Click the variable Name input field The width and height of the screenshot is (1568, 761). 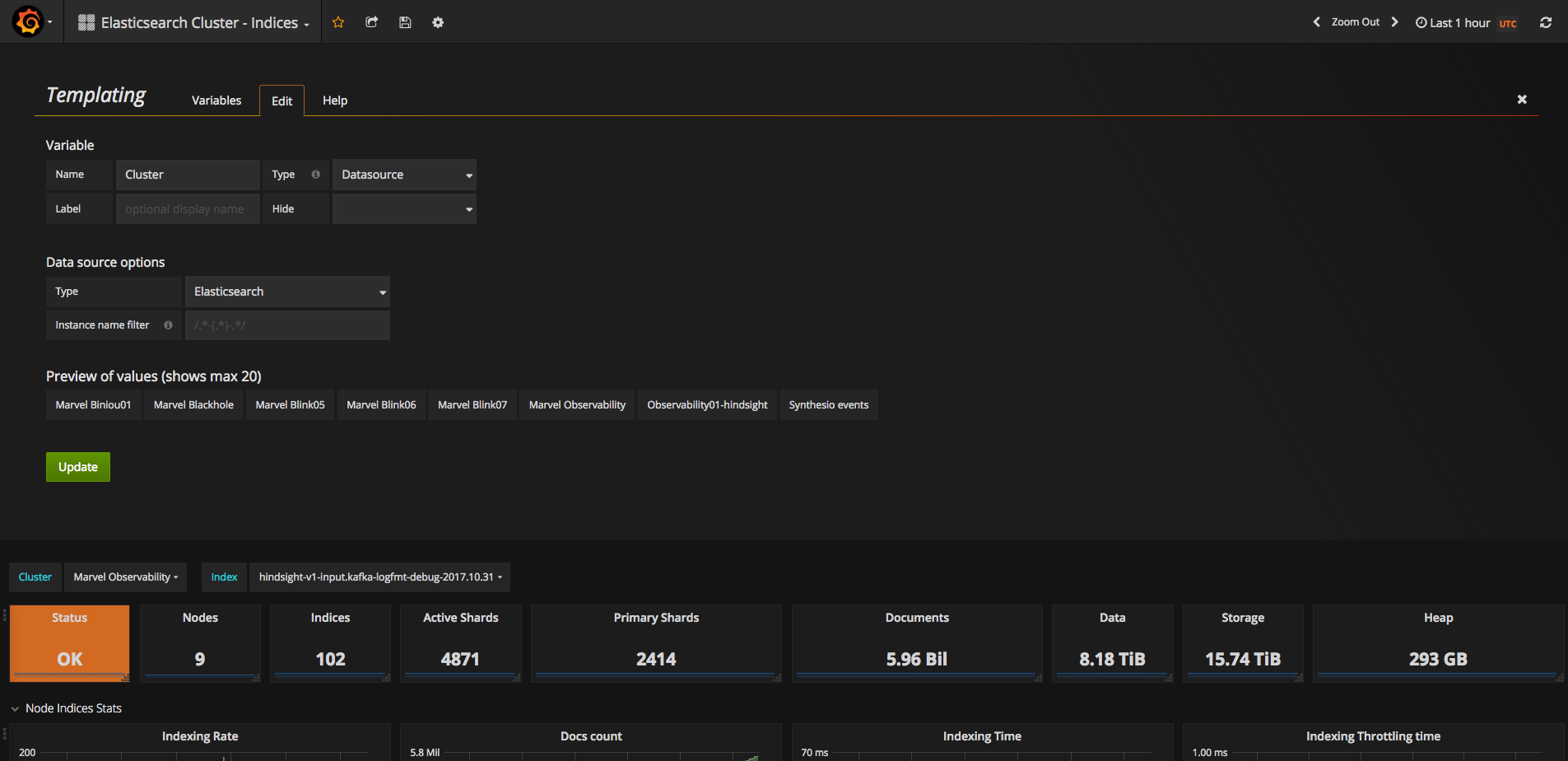[188, 175]
